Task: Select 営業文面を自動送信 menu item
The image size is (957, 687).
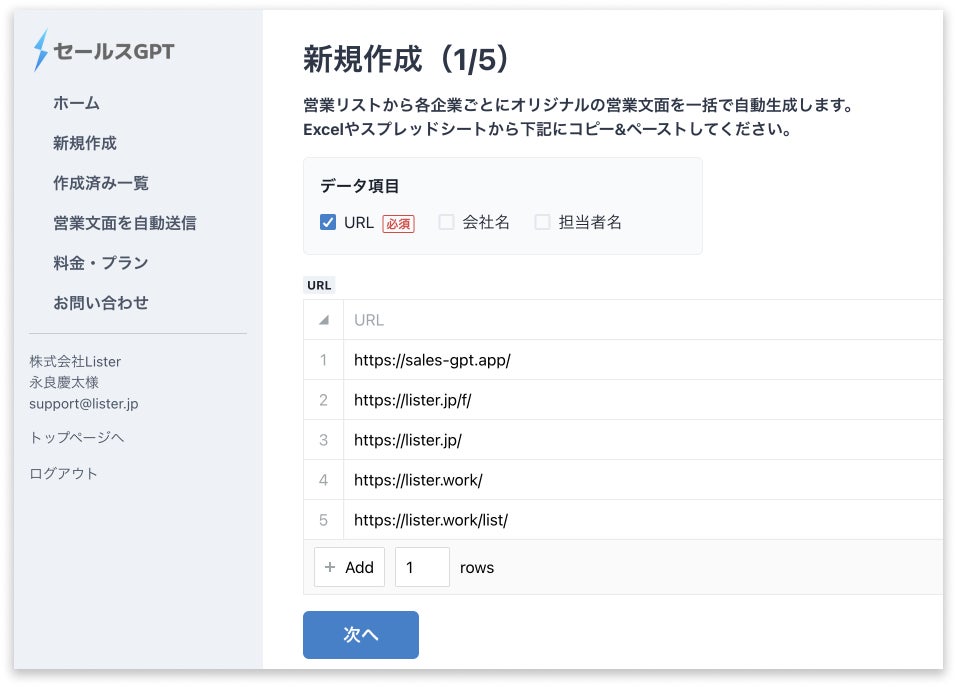Action: (x=124, y=223)
